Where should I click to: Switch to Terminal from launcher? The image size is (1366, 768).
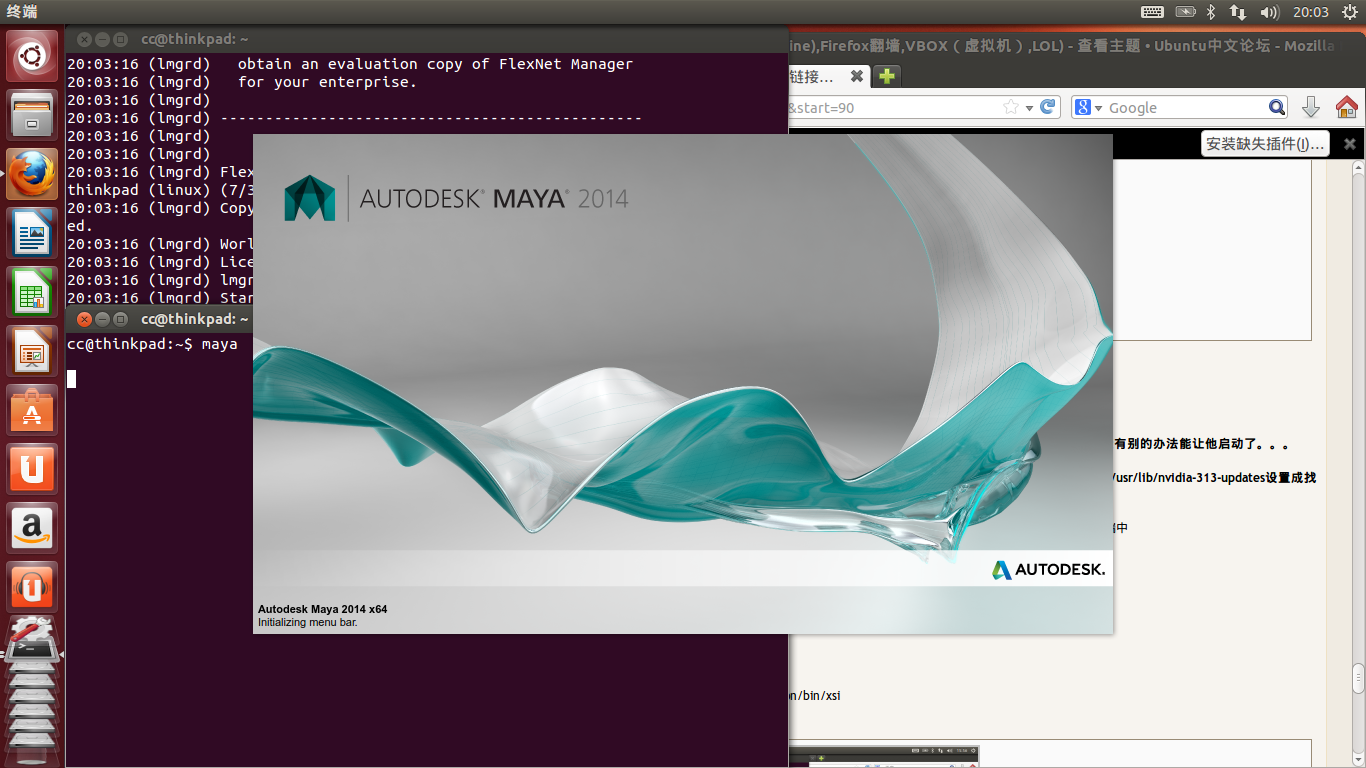click(32, 651)
